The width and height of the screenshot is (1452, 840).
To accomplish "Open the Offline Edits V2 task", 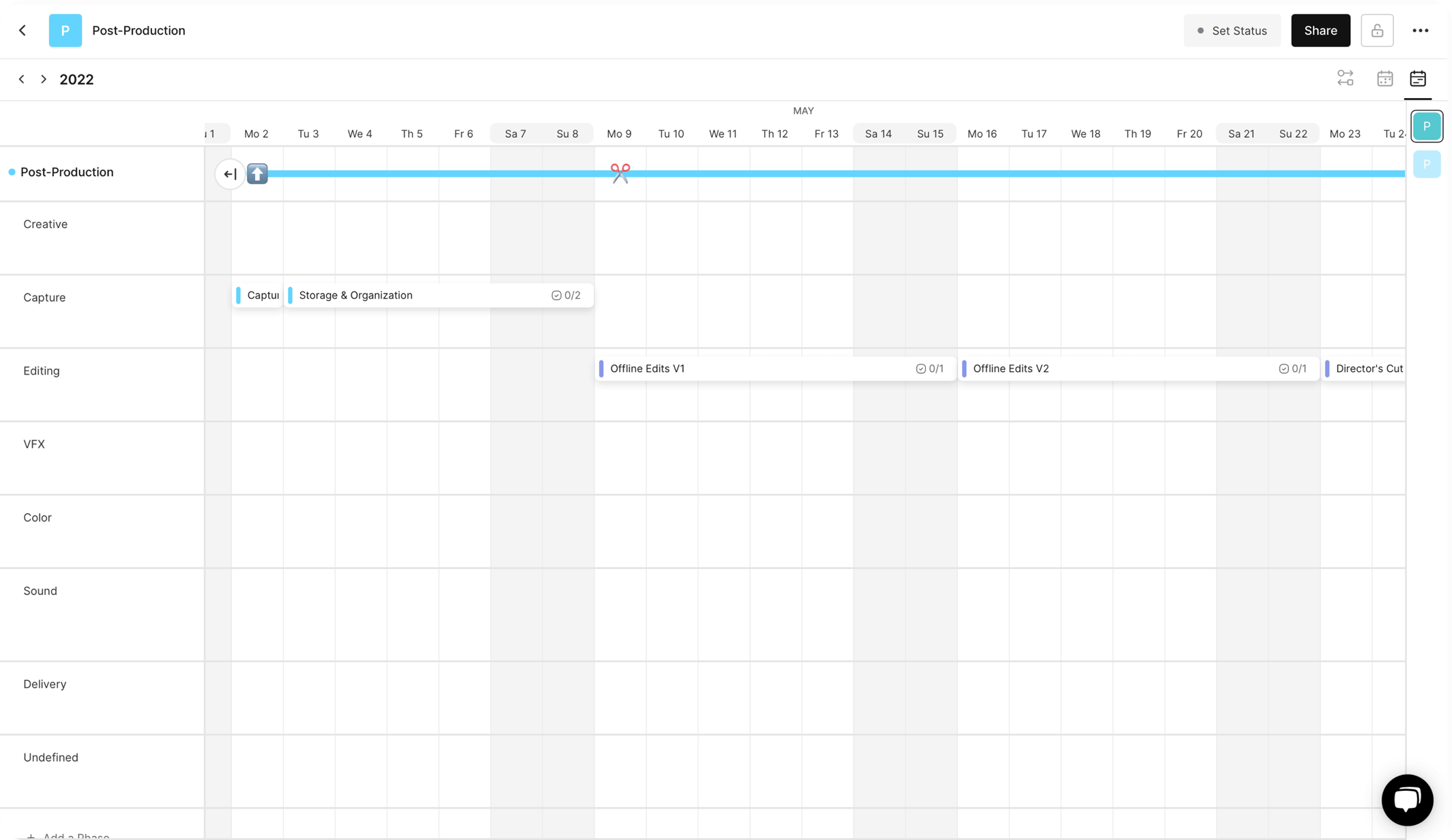I will (1138, 368).
